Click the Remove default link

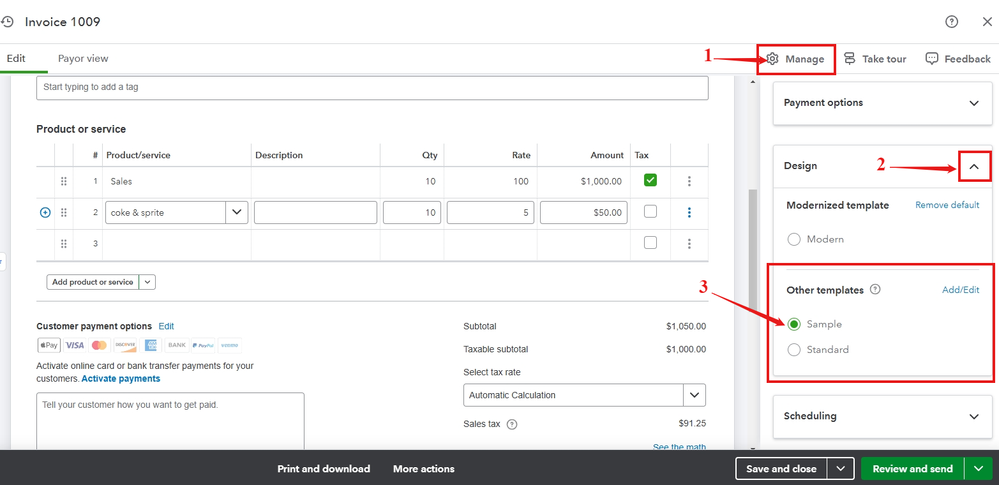click(x=947, y=205)
